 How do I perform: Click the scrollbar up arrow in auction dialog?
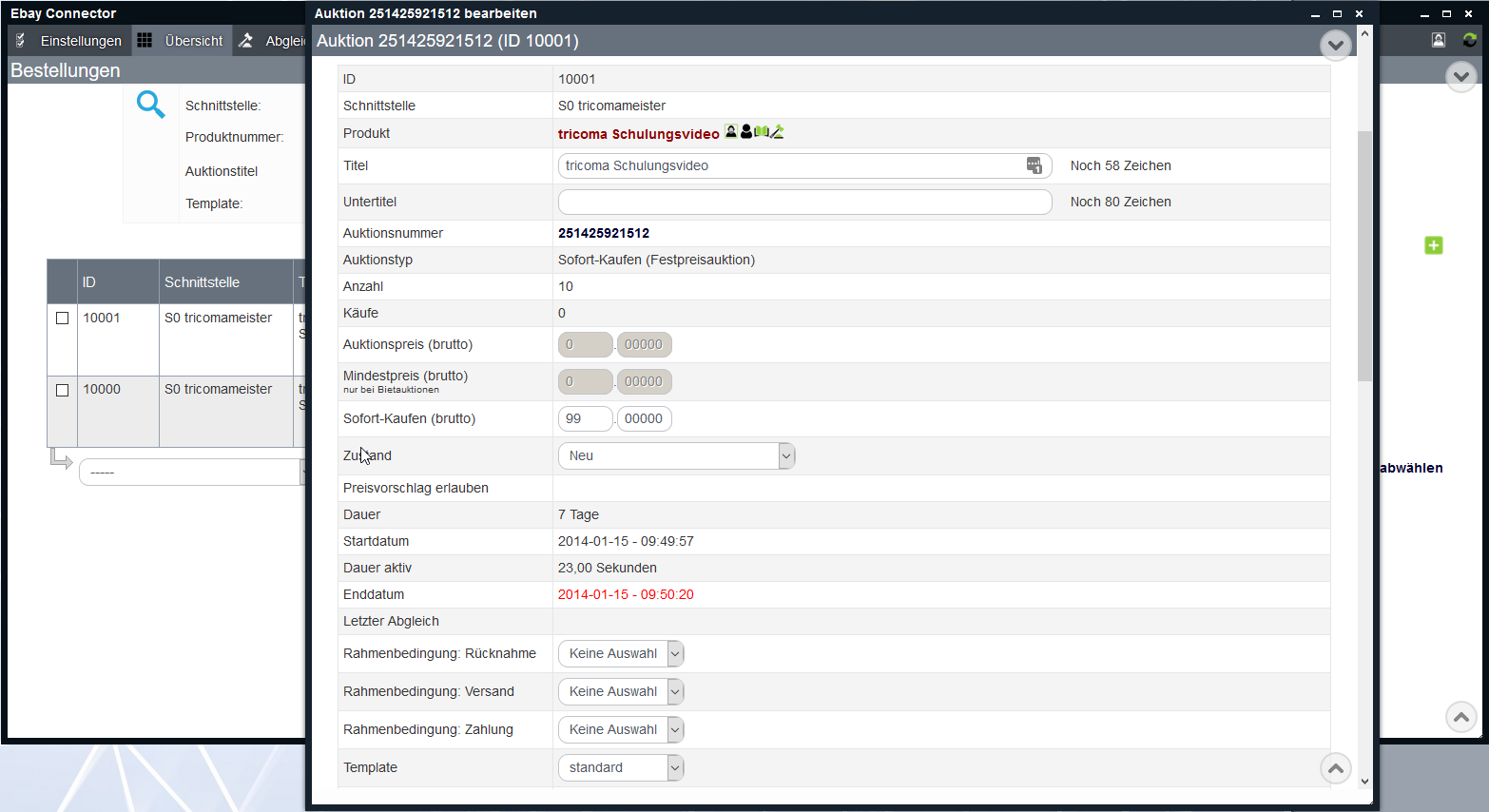1364,33
